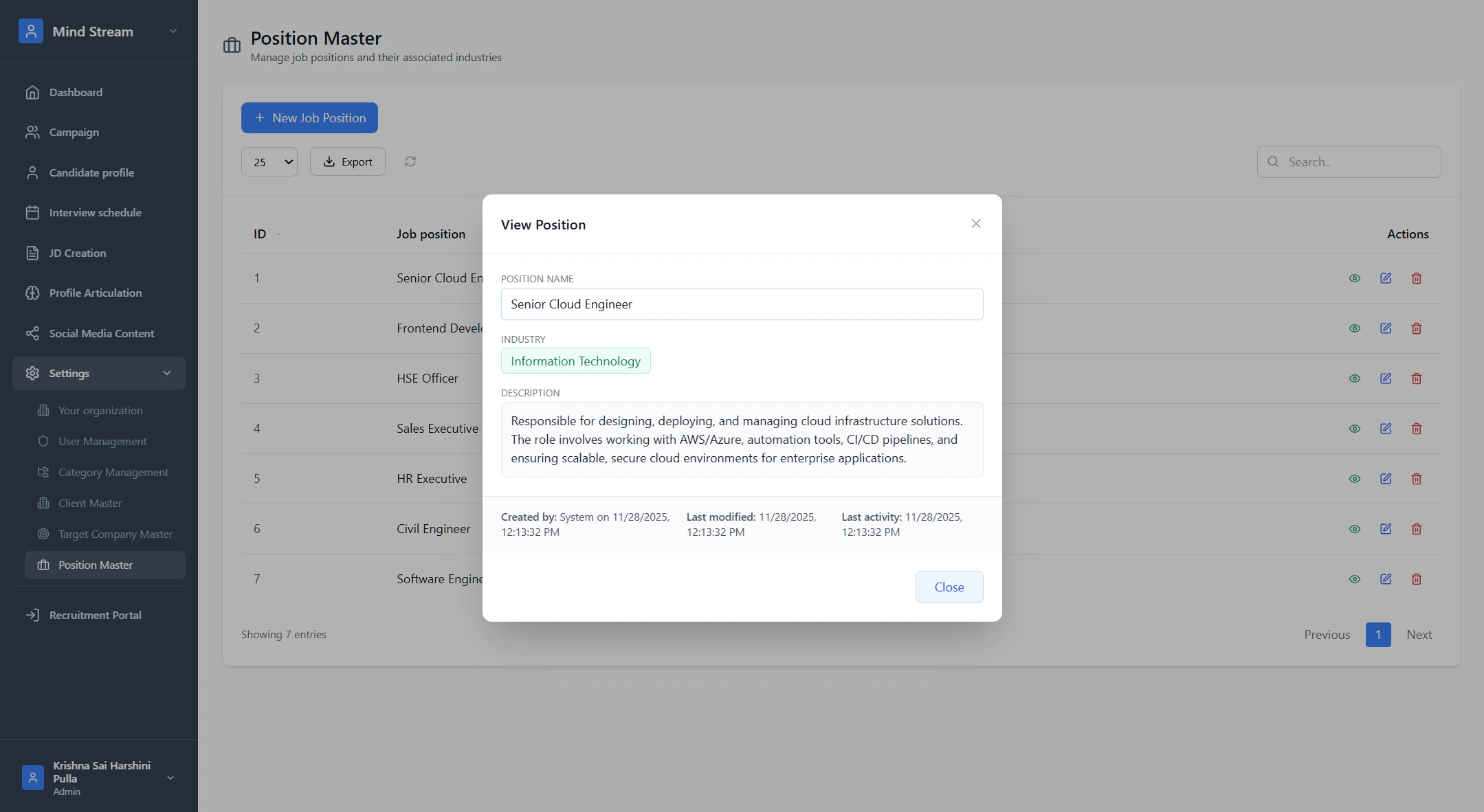The image size is (1484, 812).
Task: Collapse the Settings menu chevron
Action: [x=167, y=373]
